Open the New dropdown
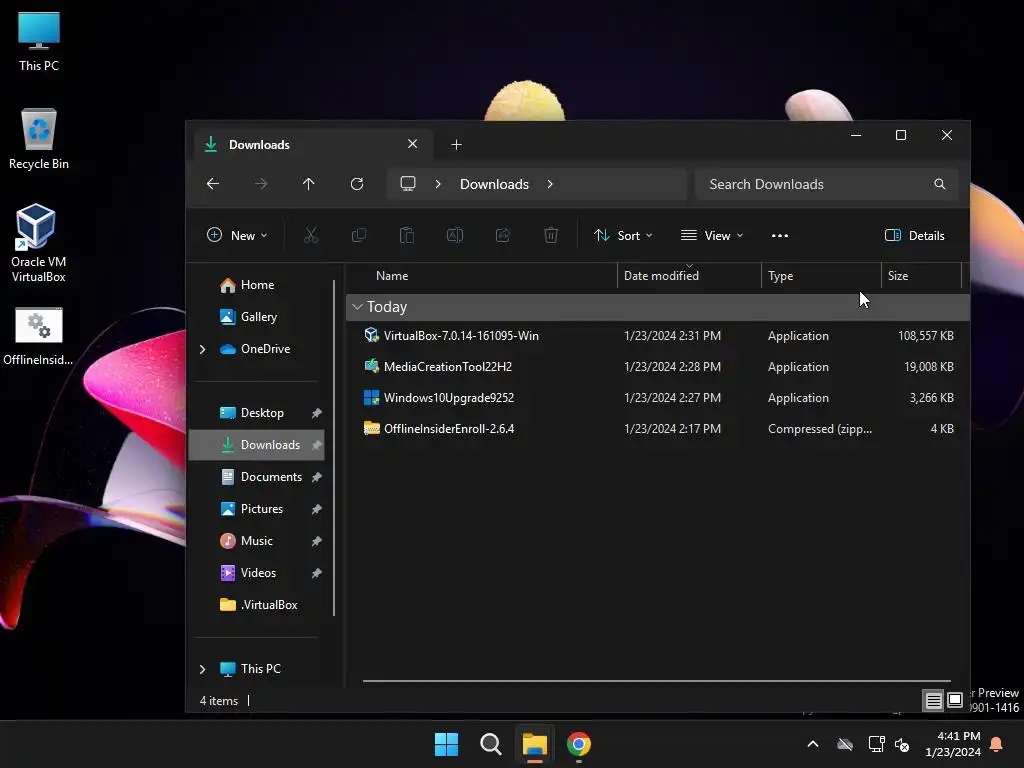The image size is (1024, 768). tap(237, 236)
